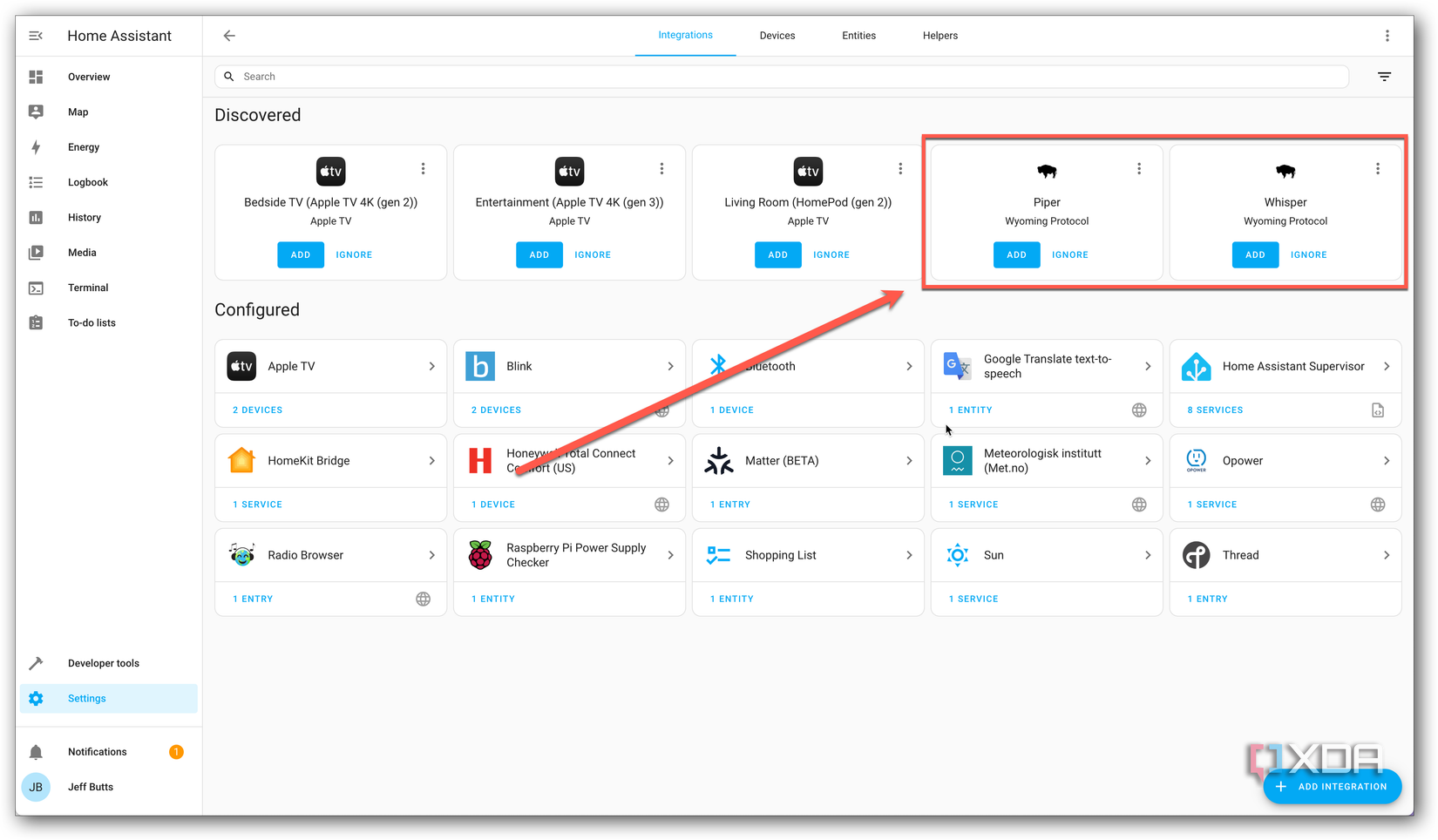Open the 2 Devices link under Apple TV
The image size is (1438, 840).
(x=257, y=410)
